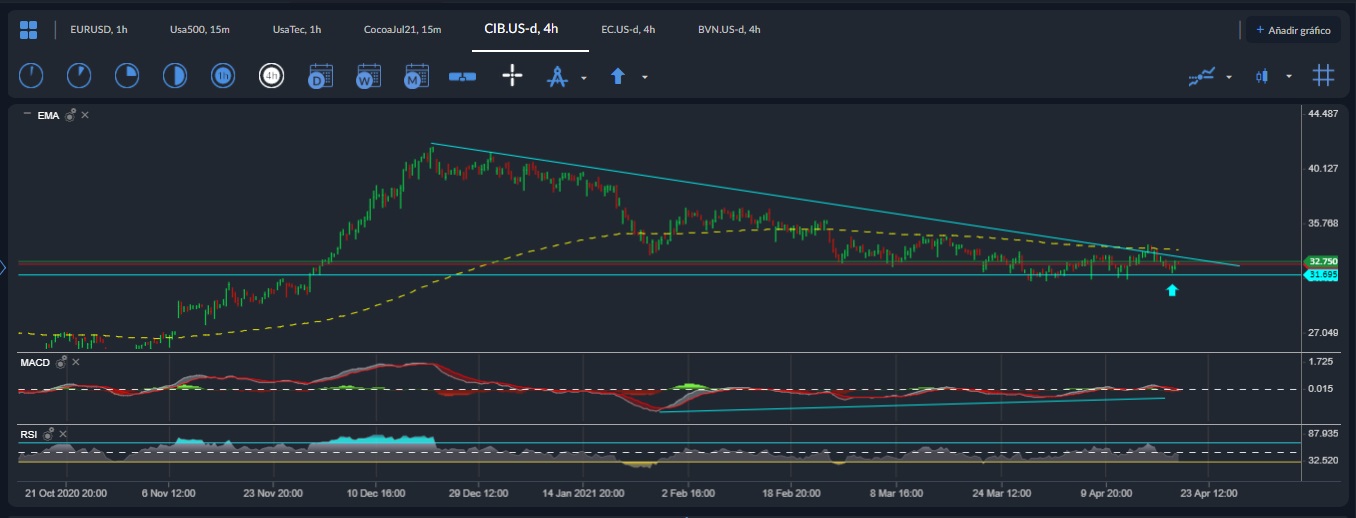Switch to the Weekly timeframe calendar icon
The height and width of the screenshot is (518, 1356).
coord(368,76)
